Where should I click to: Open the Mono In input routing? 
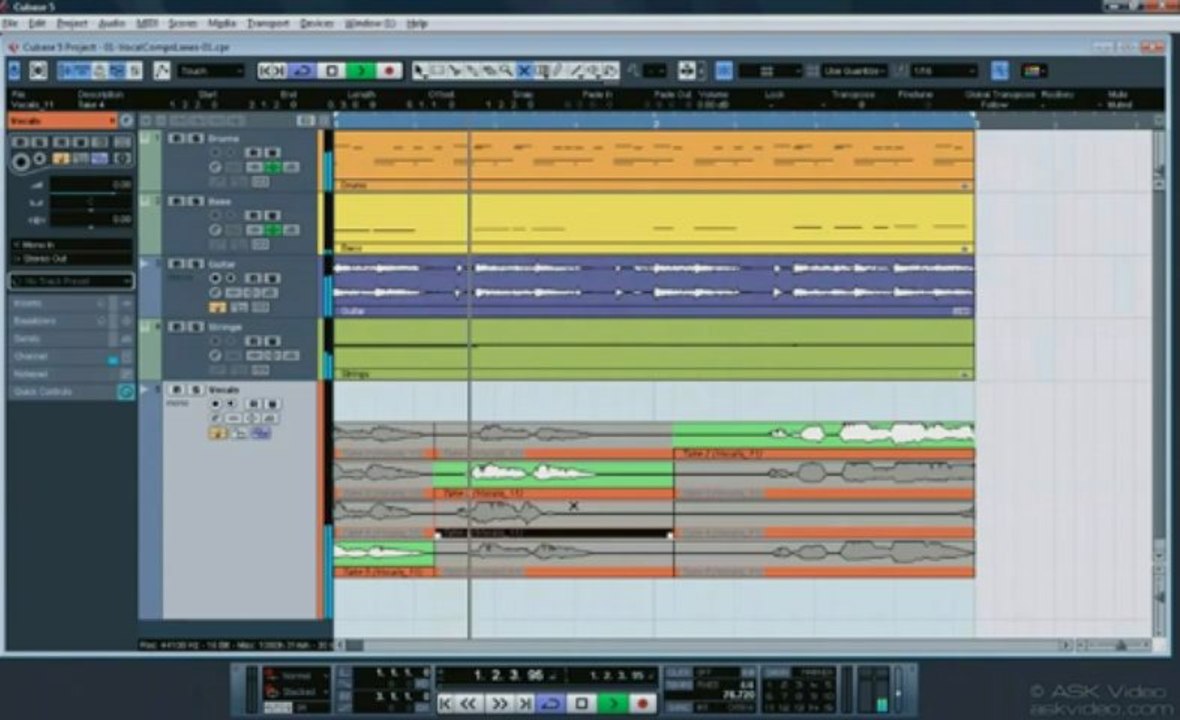pyautogui.click(x=71, y=245)
